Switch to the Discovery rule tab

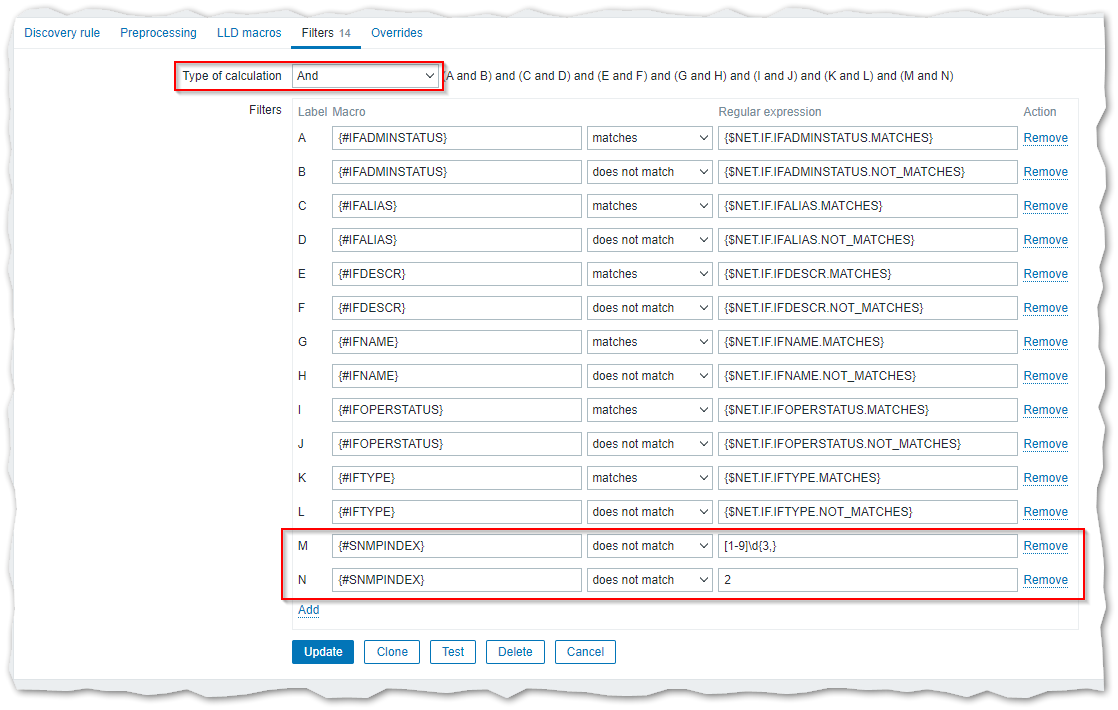(x=62, y=33)
